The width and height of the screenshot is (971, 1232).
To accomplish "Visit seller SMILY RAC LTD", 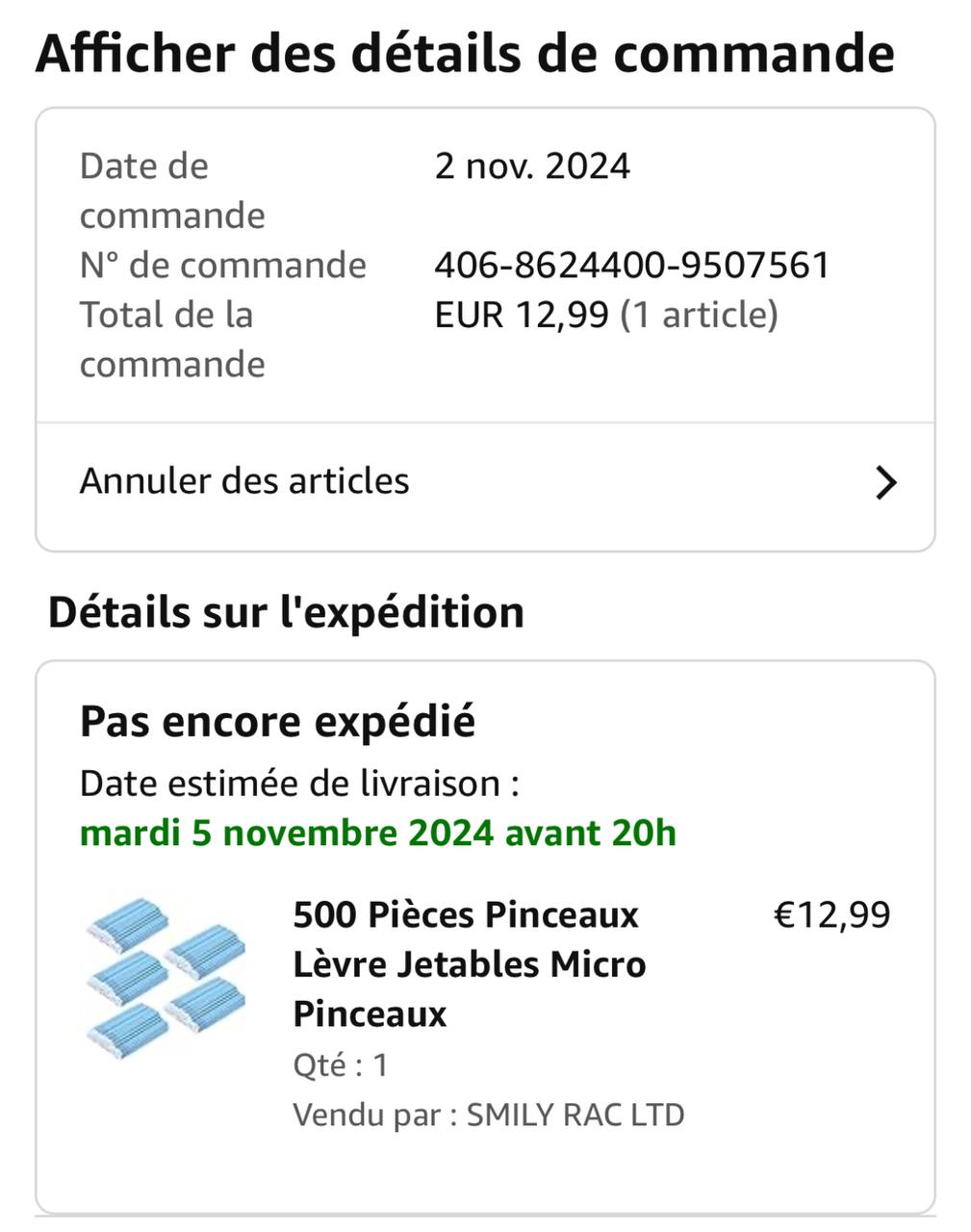I will [575, 1115].
